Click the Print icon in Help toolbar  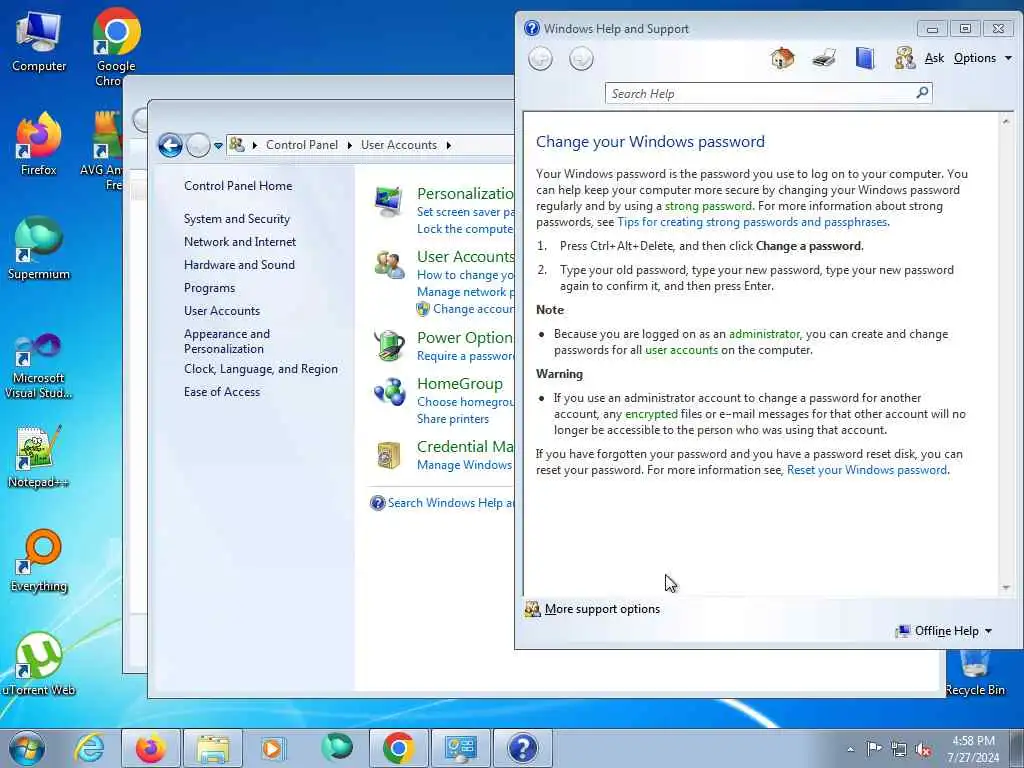coord(824,58)
